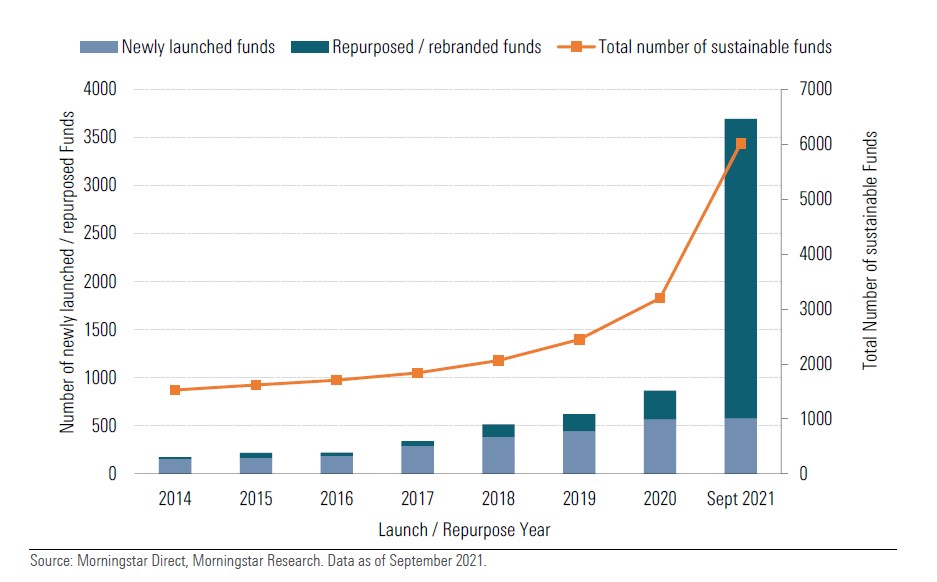The height and width of the screenshot is (582, 937).
Task: Select the orange line marker above 2017
Action: click(417, 373)
